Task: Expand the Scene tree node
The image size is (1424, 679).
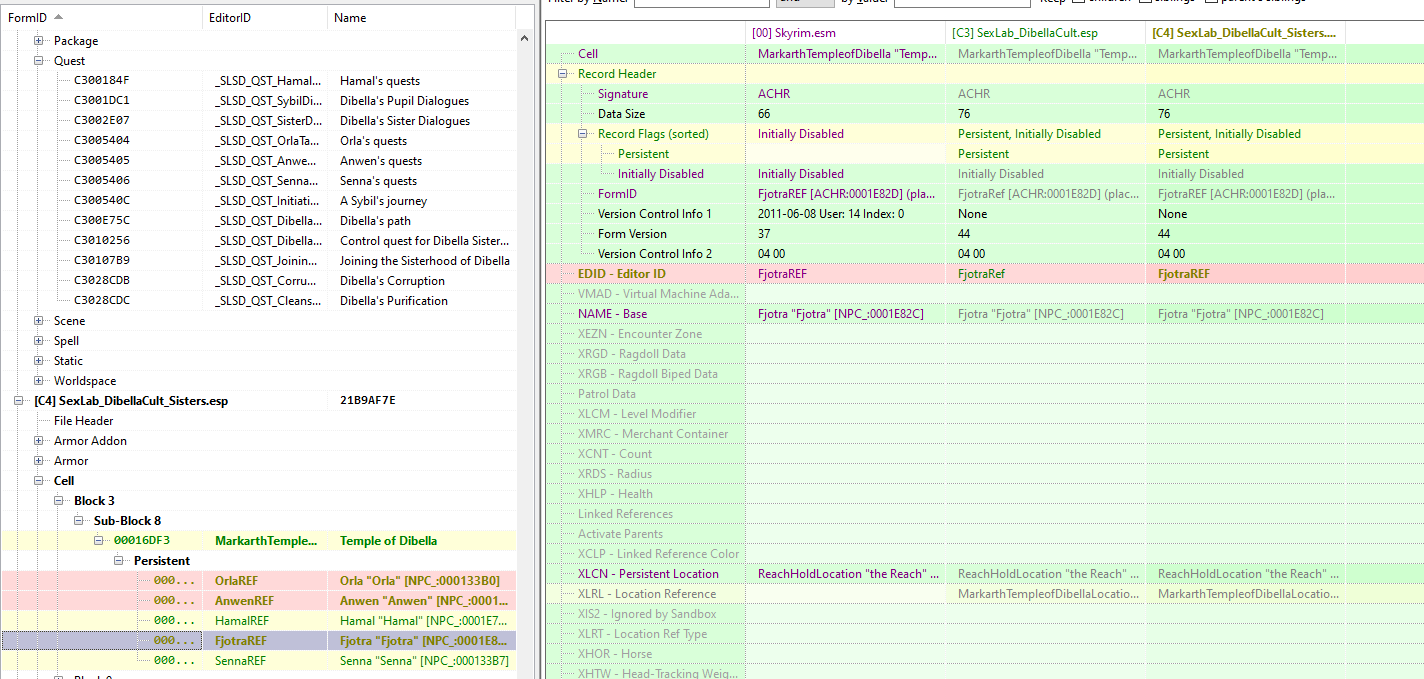Action: coord(39,321)
